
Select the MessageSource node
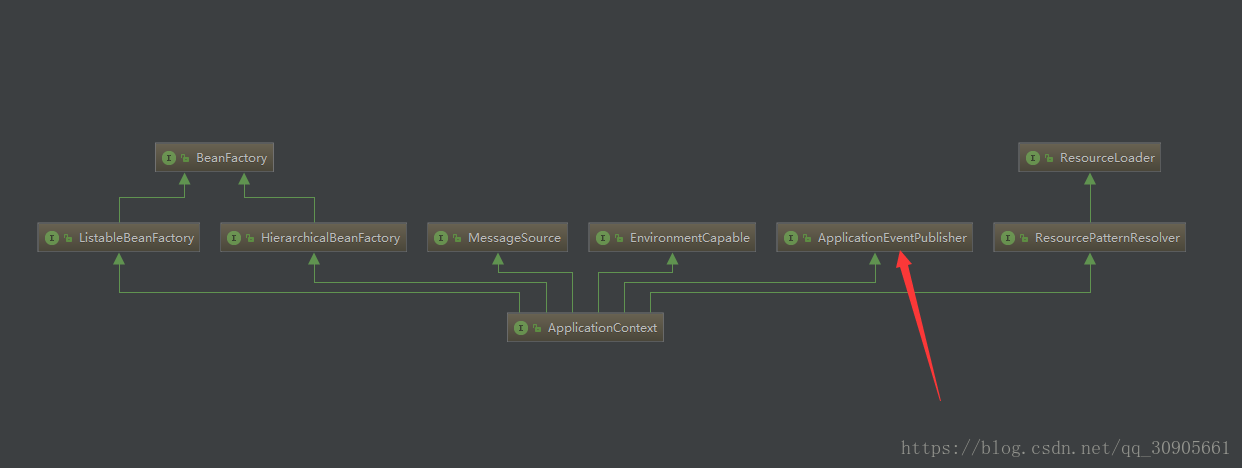497,237
